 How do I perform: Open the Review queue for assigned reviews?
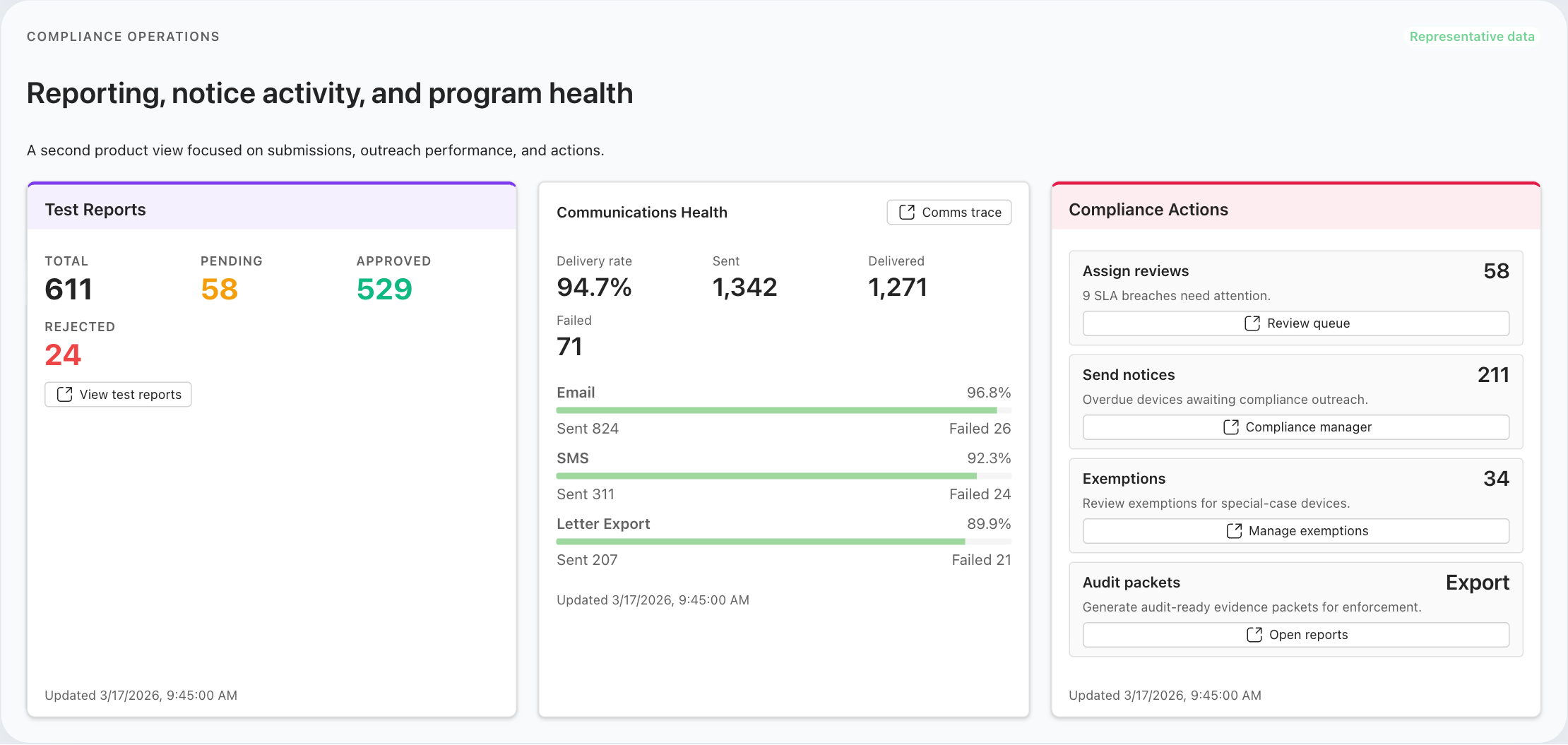(x=1295, y=323)
